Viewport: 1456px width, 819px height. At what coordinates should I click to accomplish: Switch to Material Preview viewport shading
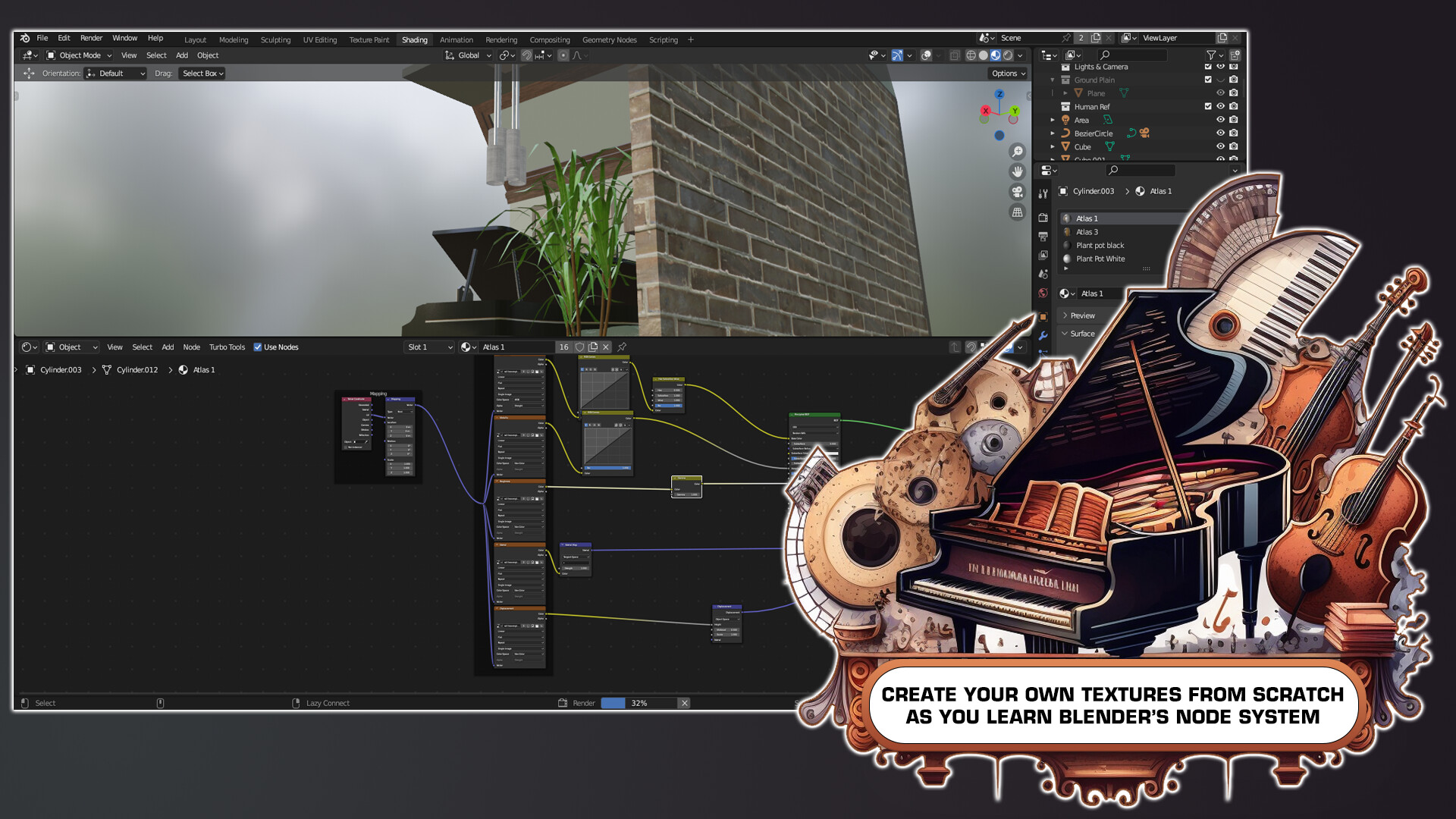point(995,55)
